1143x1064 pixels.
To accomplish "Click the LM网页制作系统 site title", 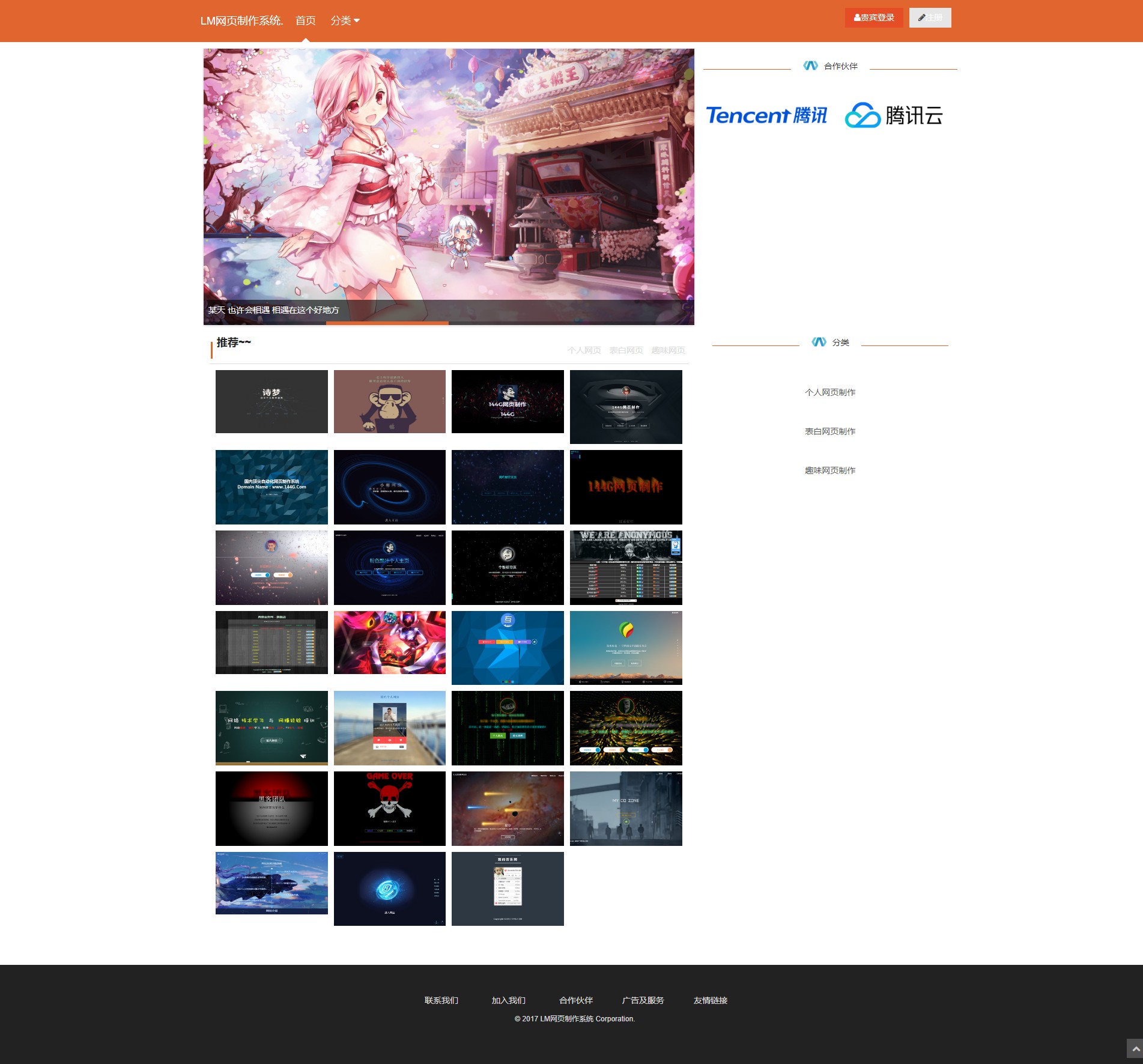I will [241, 20].
